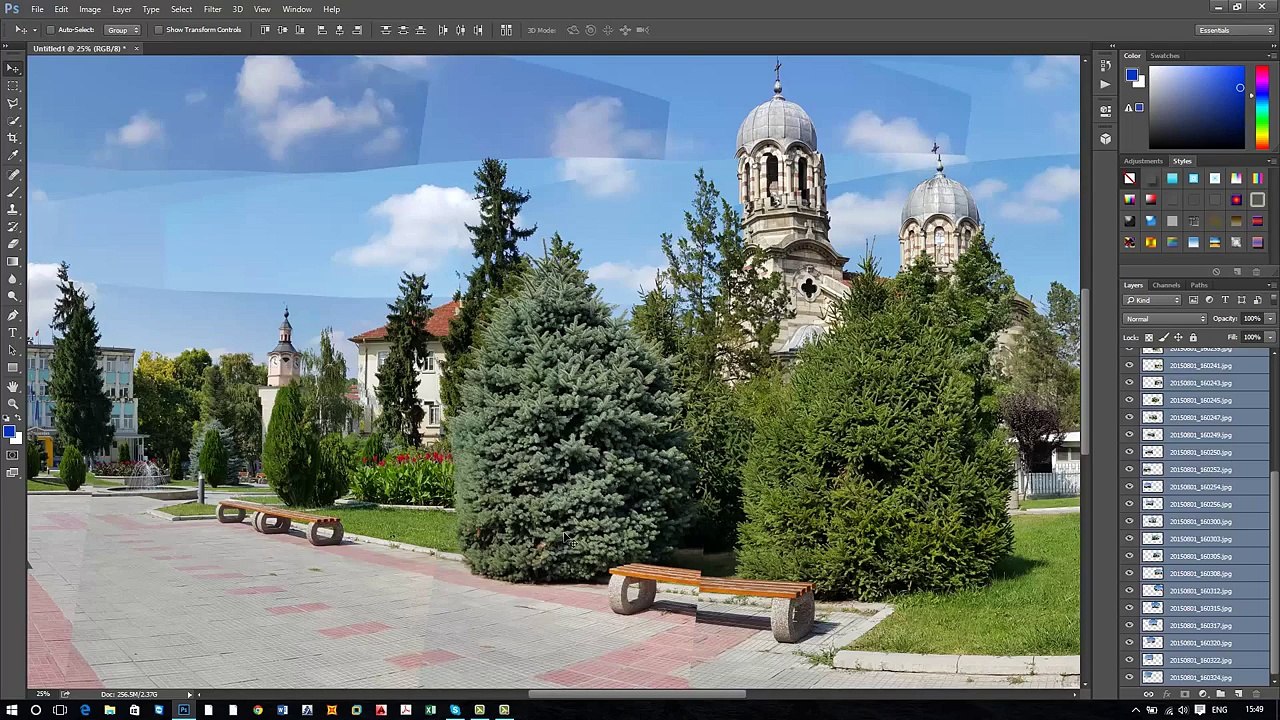Viewport: 1280px width, 720px height.
Task: Select the Move tool
Action: point(13,68)
